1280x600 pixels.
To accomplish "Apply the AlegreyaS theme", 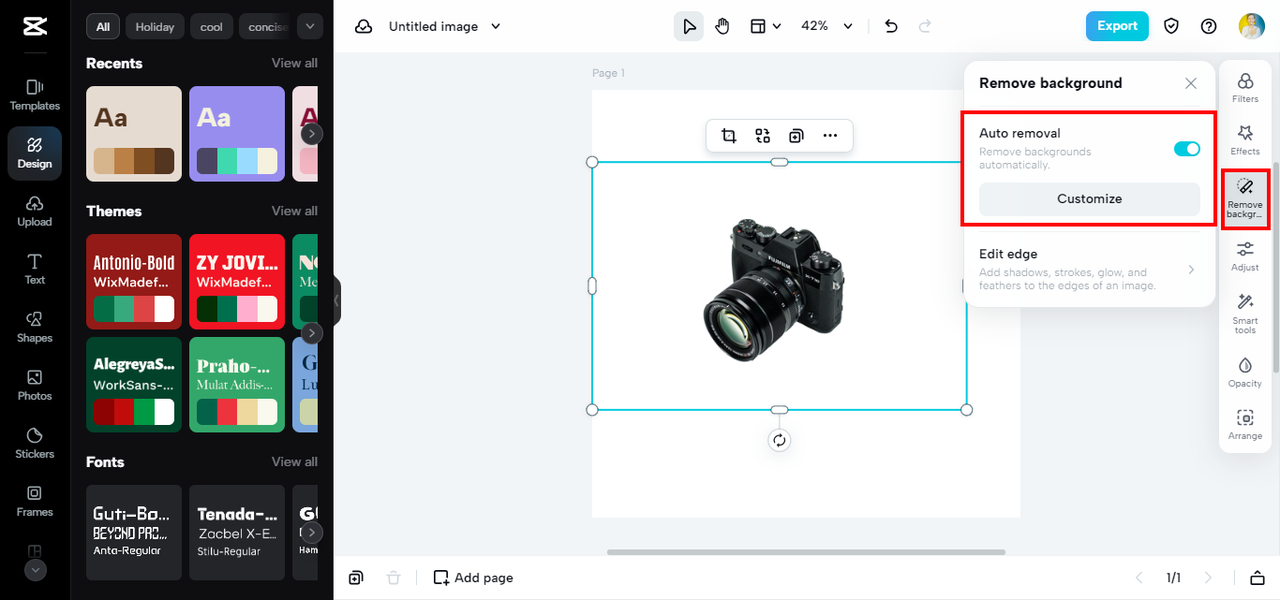I will coord(134,385).
